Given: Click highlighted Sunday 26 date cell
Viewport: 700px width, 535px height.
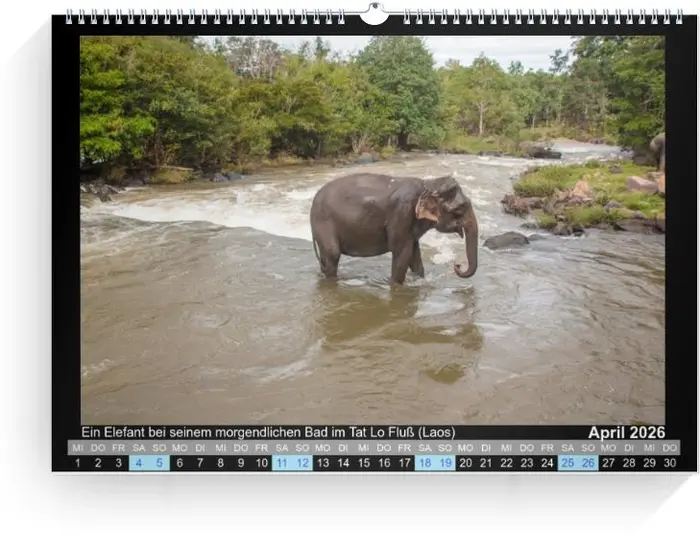Looking at the screenshot, I should point(588,463).
